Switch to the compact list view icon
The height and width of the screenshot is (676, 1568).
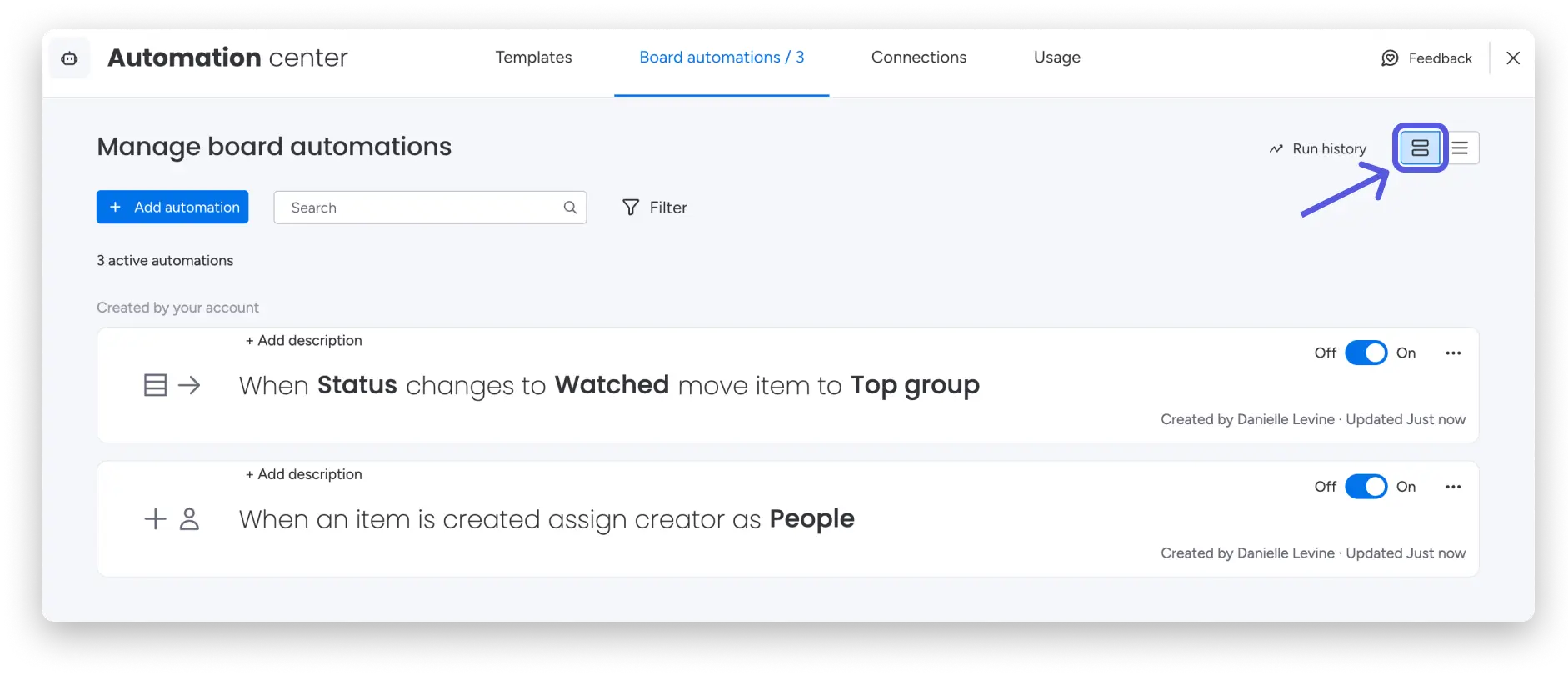click(x=1460, y=148)
